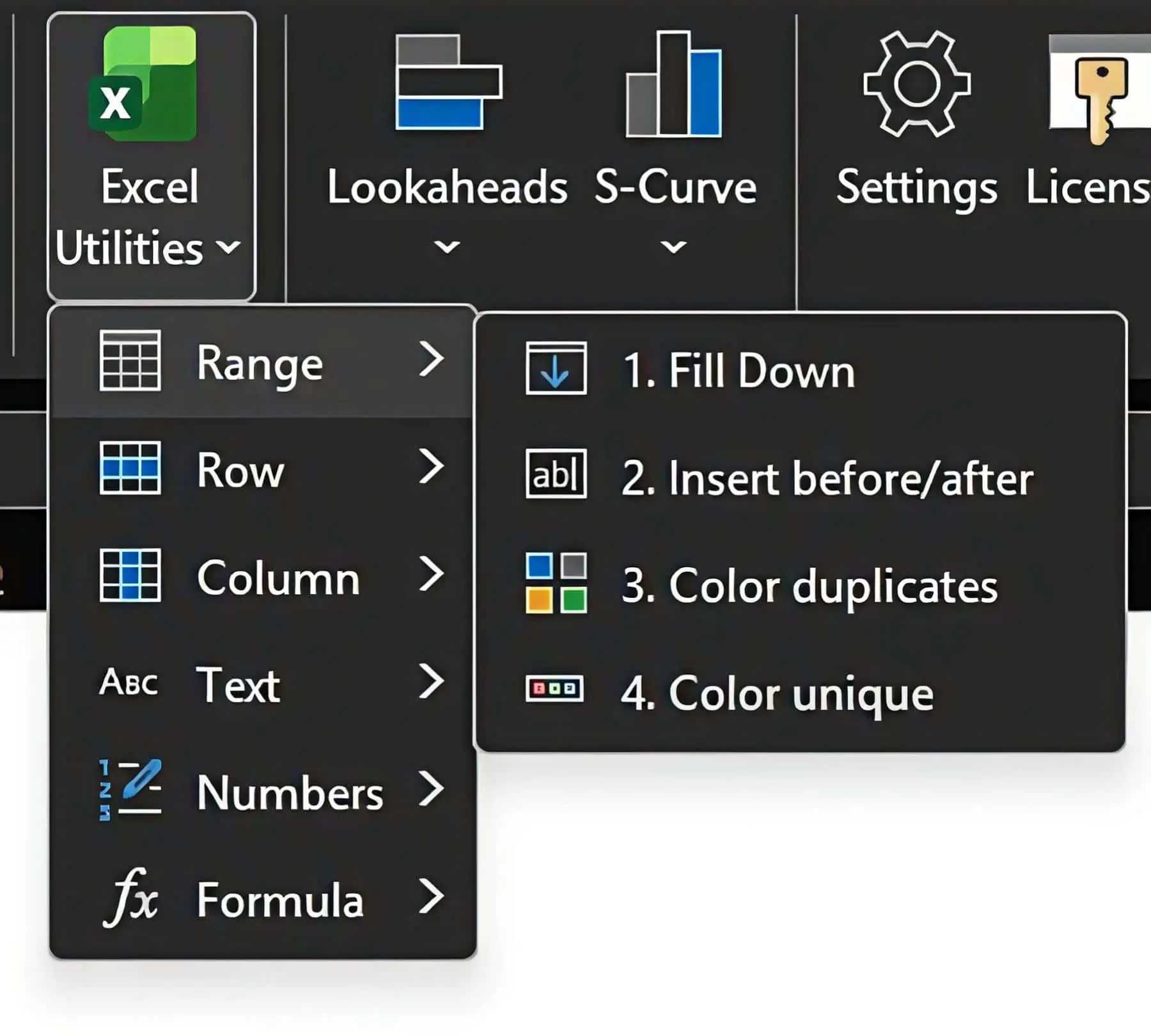Choose '3. Color duplicates' option
The image size is (1151, 1036).
[x=809, y=586]
